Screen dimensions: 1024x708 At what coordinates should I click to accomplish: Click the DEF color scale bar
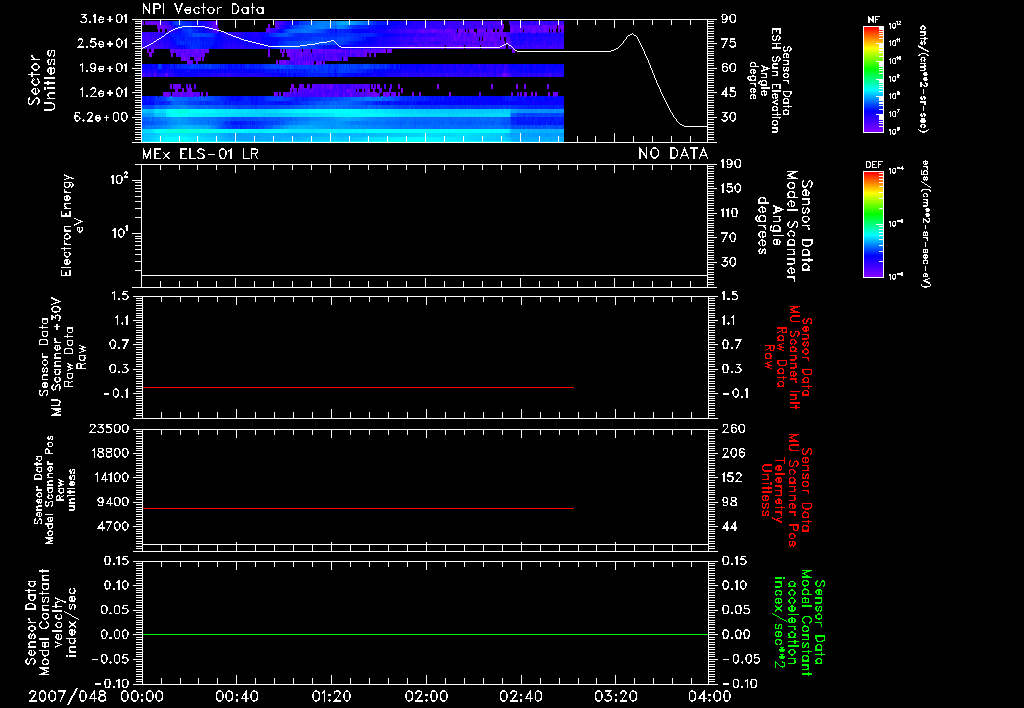[873, 224]
